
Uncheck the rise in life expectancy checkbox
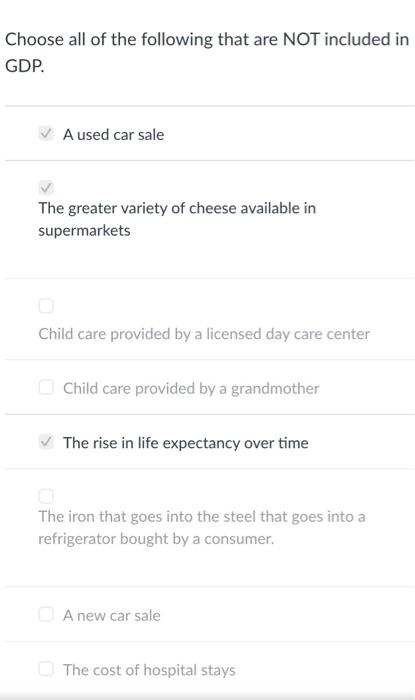click(x=46, y=442)
